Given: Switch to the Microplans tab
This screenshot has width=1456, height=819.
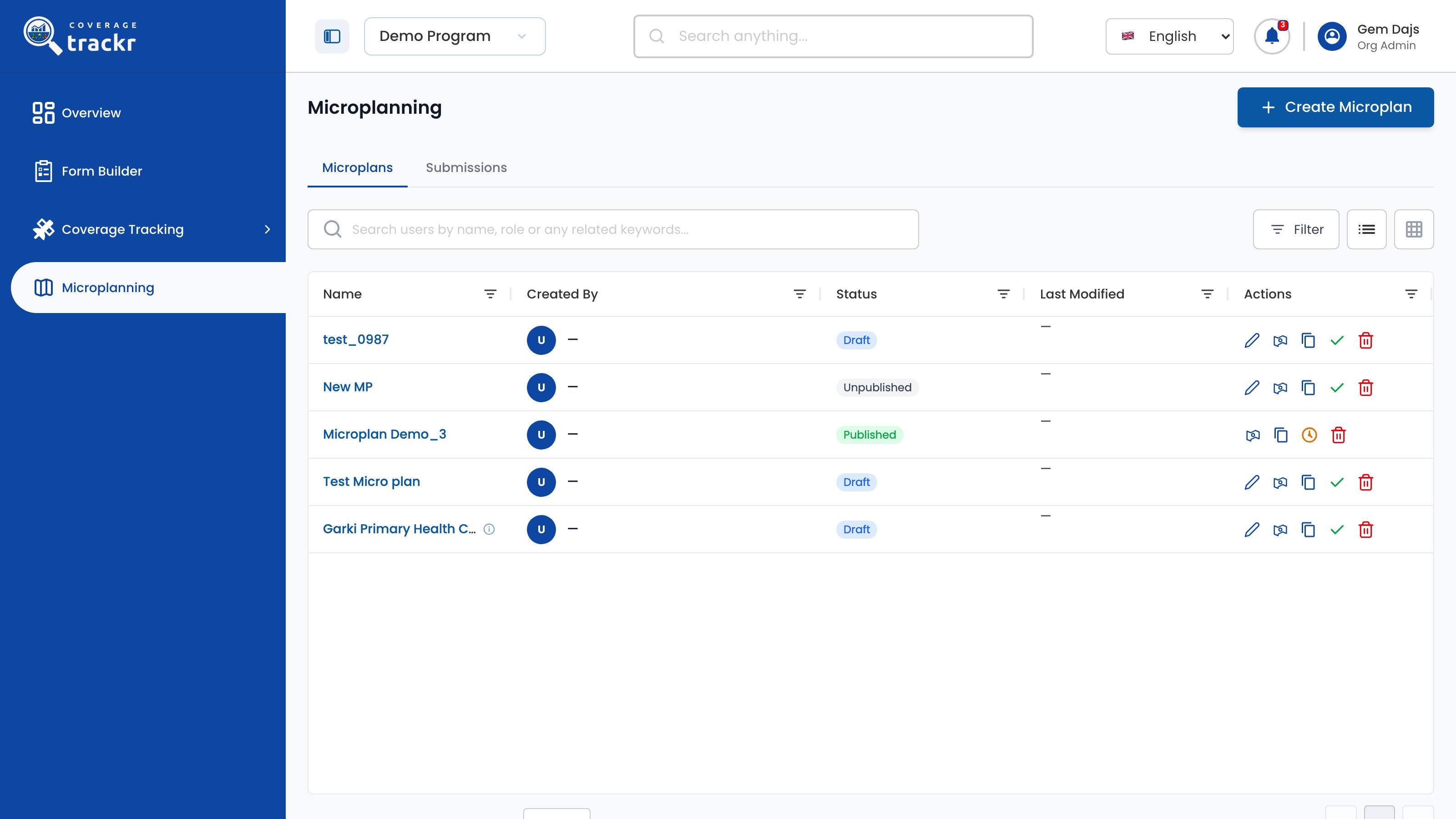Looking at the screenshot, I should [x=357, y=168].
